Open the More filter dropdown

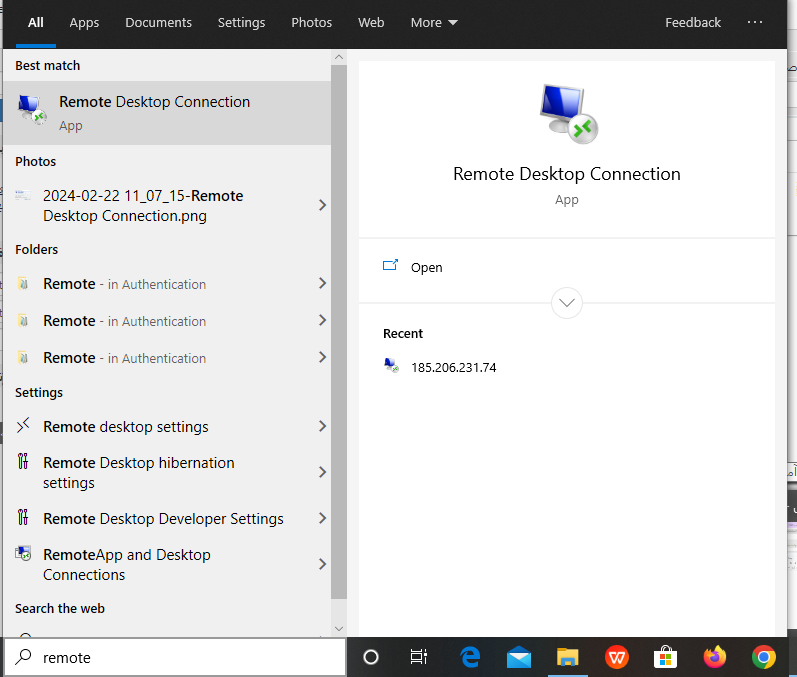pos(434,22)
